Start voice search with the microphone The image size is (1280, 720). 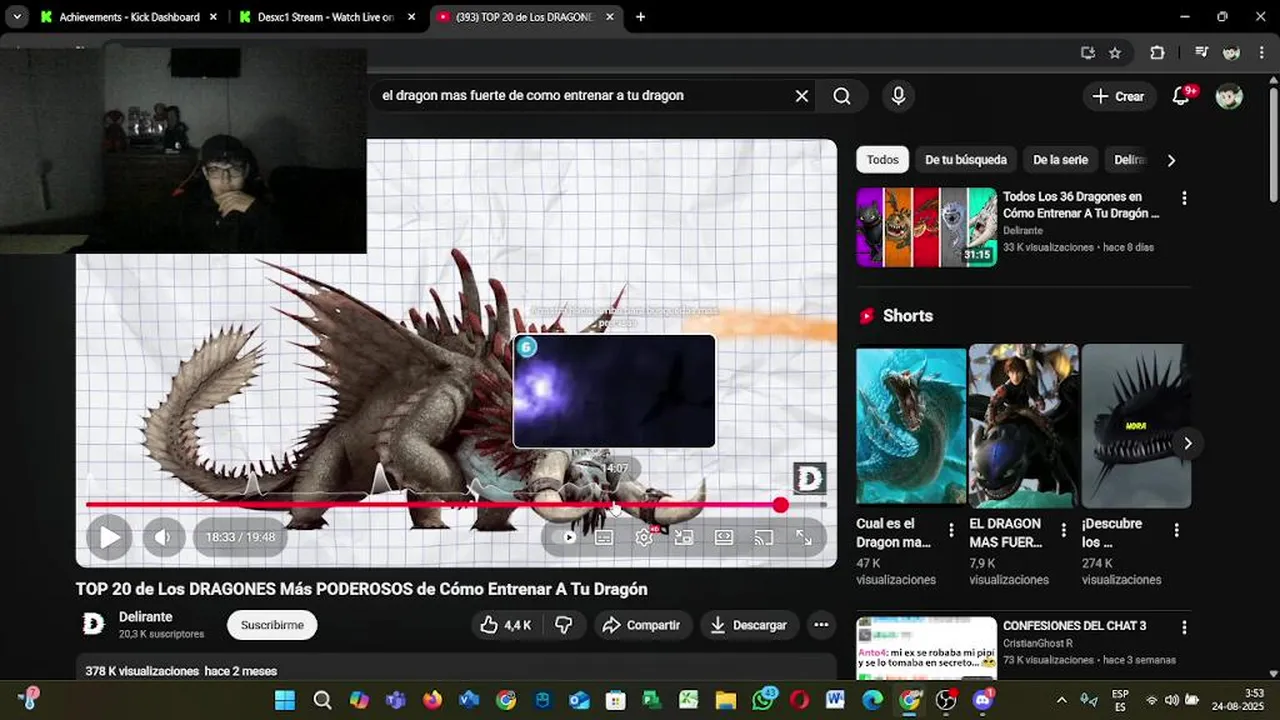pos(898,96)
